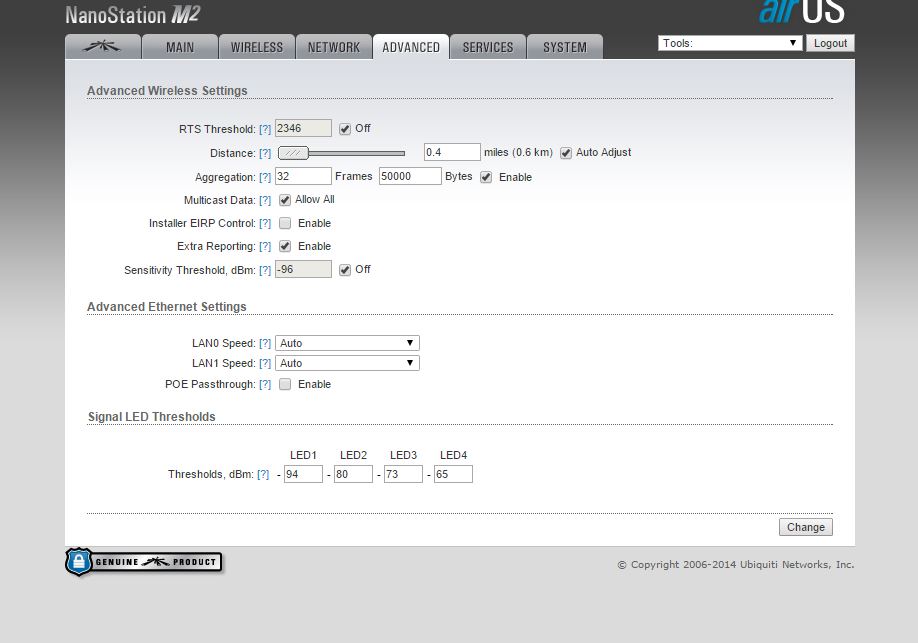
Task: Open help for LAN1 Speed
Action: pos(265,363)
